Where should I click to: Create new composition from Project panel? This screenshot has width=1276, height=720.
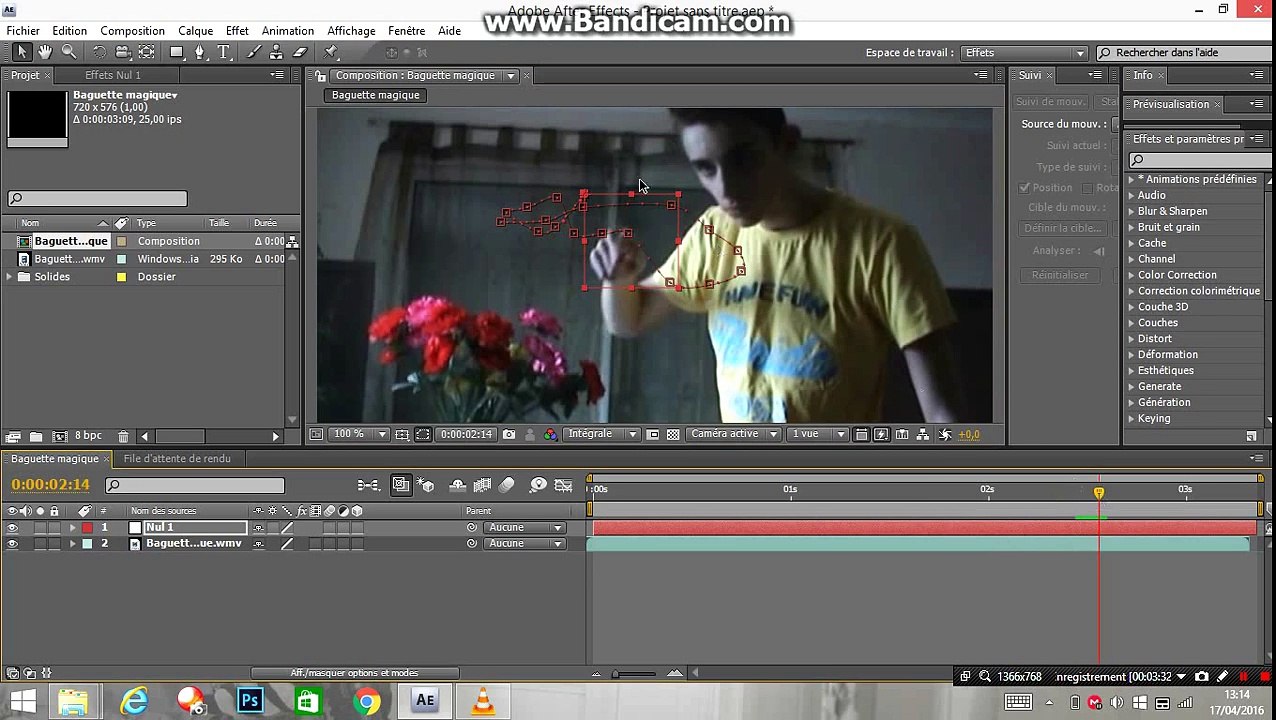click(x=59, y=436)
